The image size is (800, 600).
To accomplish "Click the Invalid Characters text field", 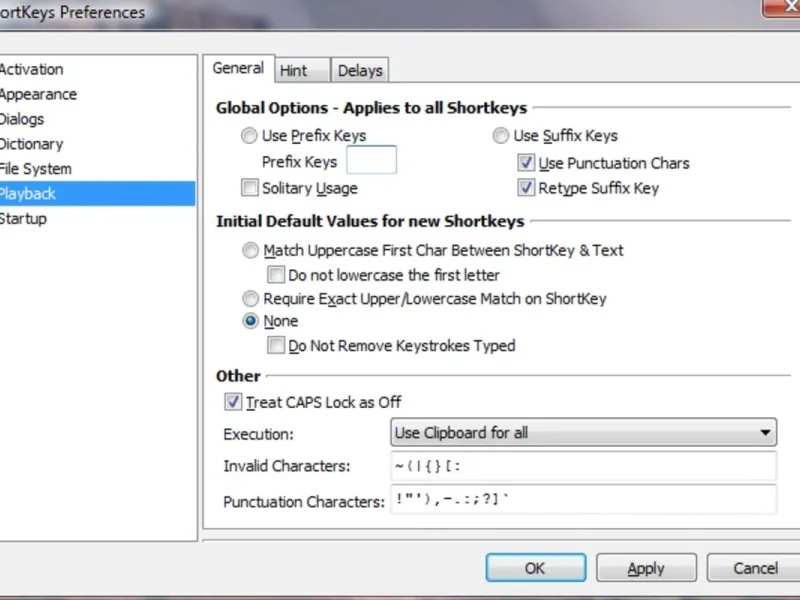I will 583,466.
